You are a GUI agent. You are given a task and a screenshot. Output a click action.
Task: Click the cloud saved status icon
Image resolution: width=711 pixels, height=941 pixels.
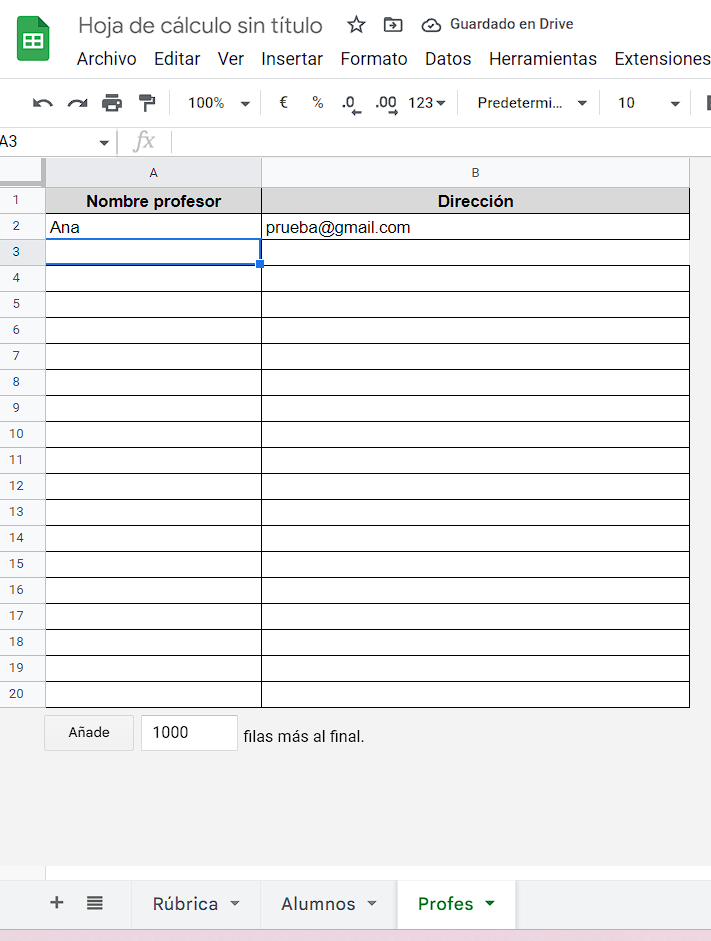click(x=431, y=25)
